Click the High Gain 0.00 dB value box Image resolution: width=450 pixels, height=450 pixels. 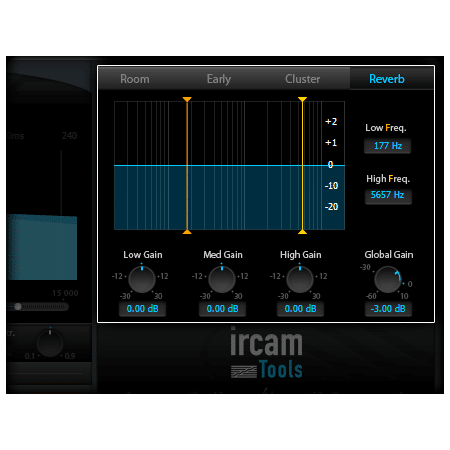click(300, 309)
